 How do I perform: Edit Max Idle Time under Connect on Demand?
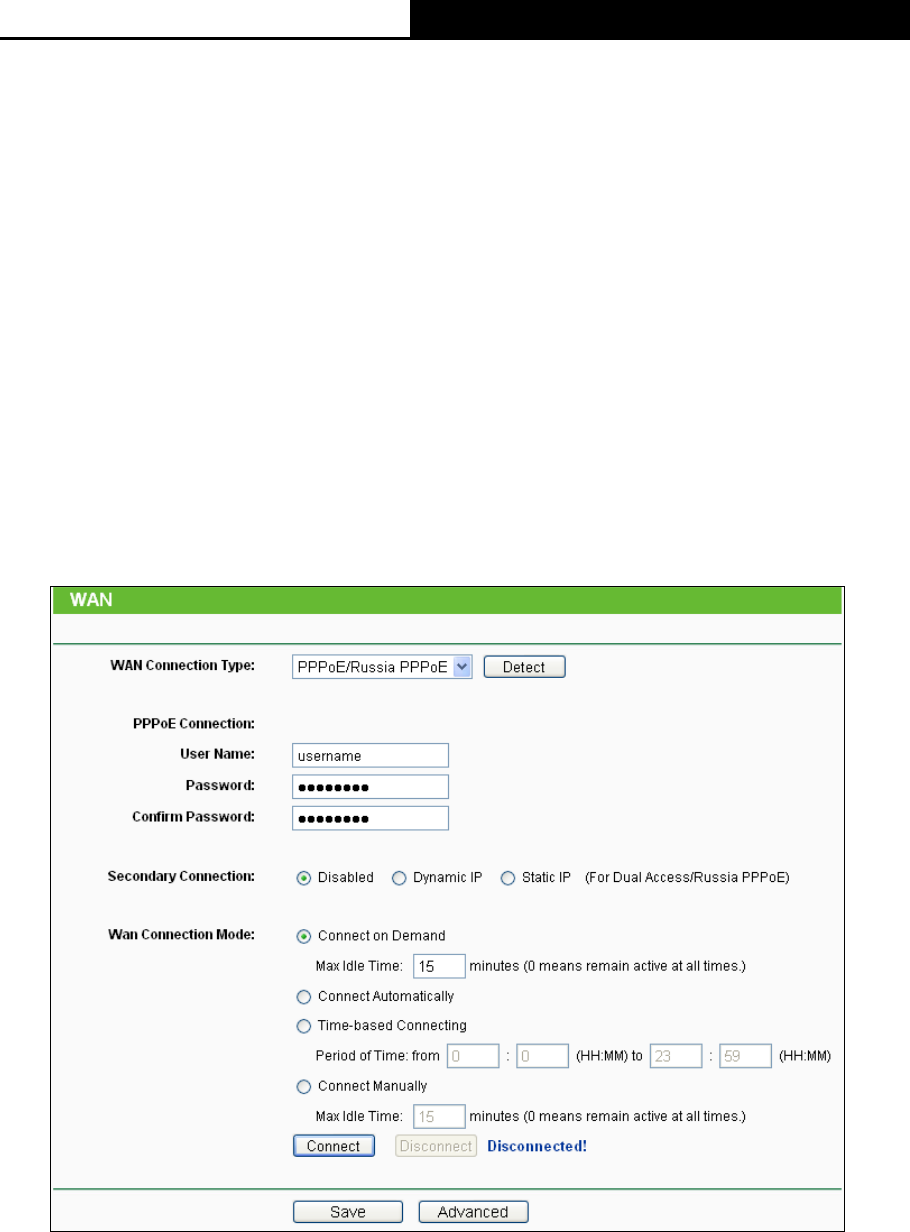pos(439,966)
